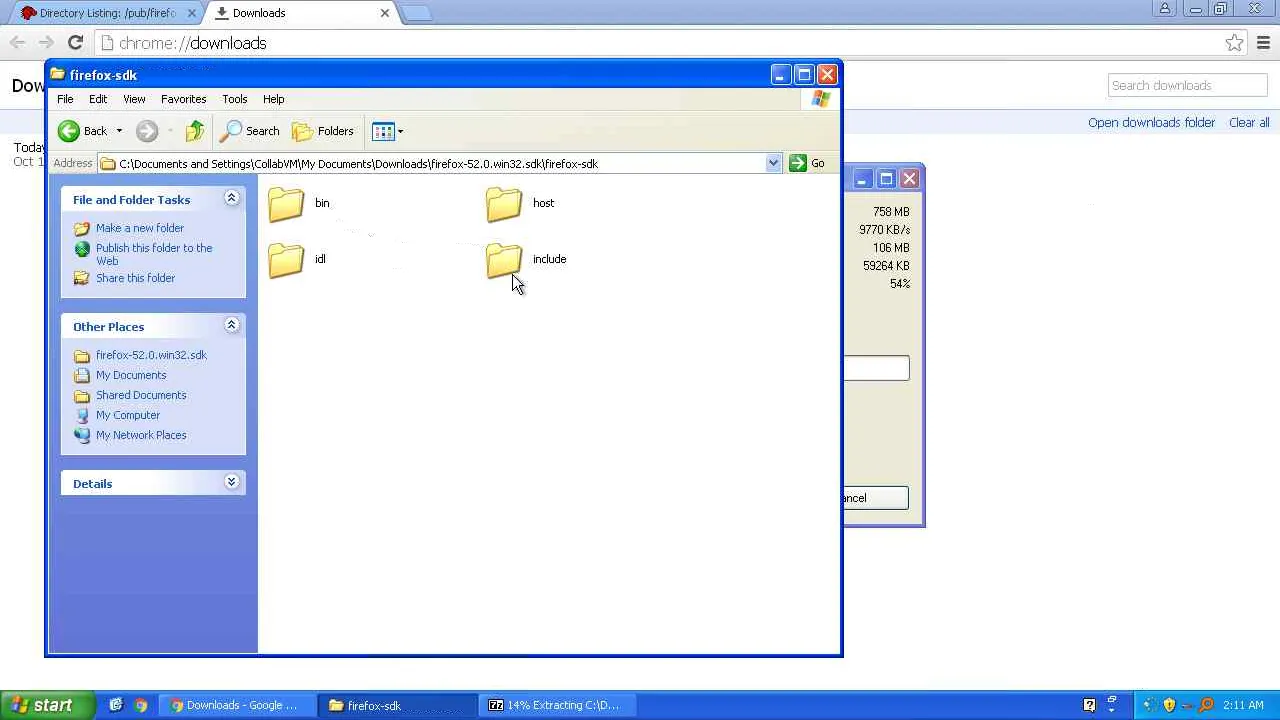Viewport: 1280px width, 720px height.
Task: Open My Computer from Other Places
Action: click(x=128, y=415)
